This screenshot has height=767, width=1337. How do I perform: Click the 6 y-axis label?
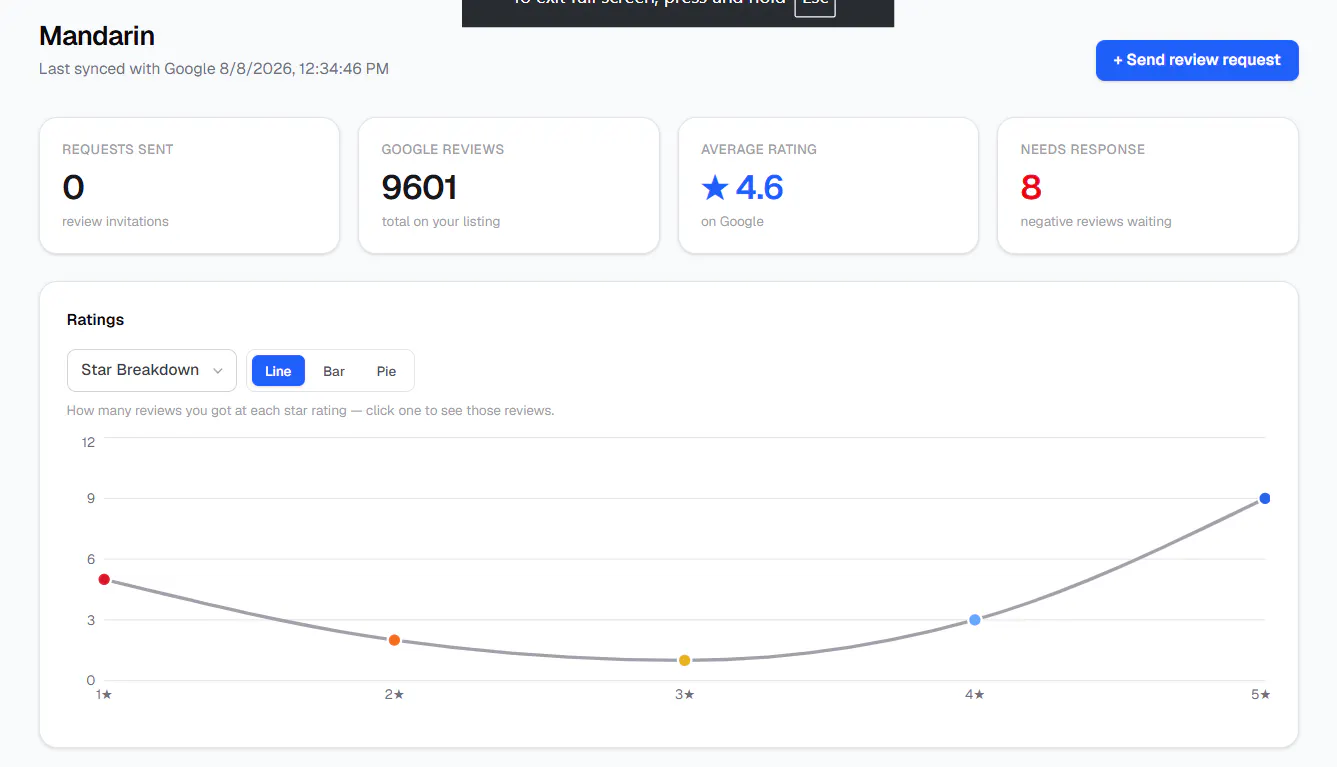click(x=91, y=559)
